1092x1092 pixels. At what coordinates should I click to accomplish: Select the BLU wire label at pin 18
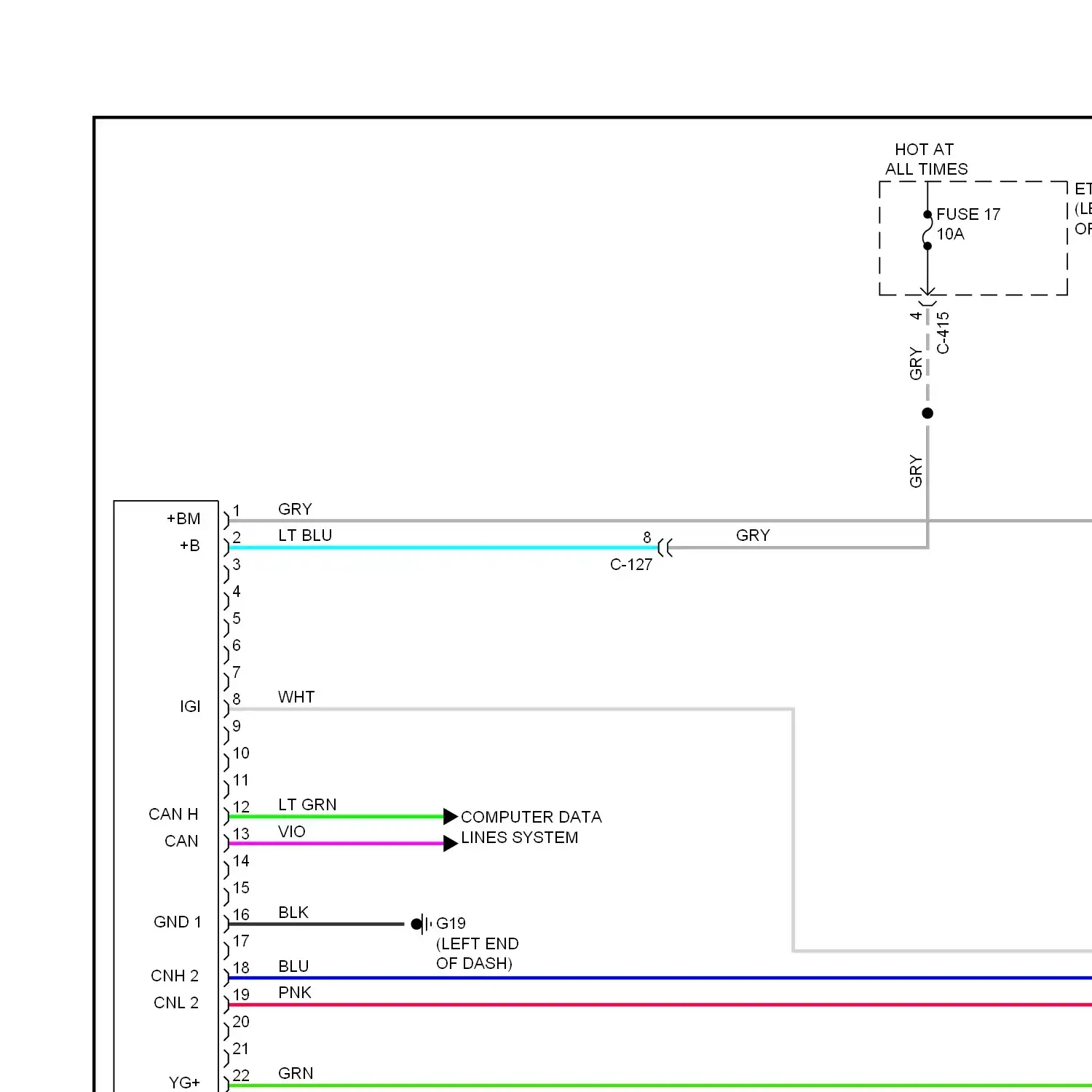tap(293, 966)
